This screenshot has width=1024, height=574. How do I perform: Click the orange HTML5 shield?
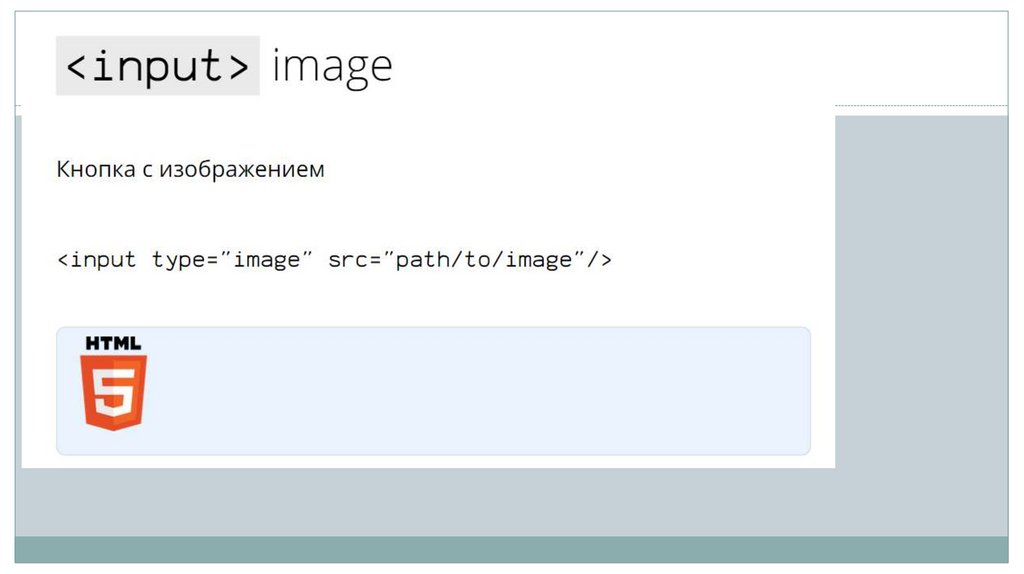[113, 393]
